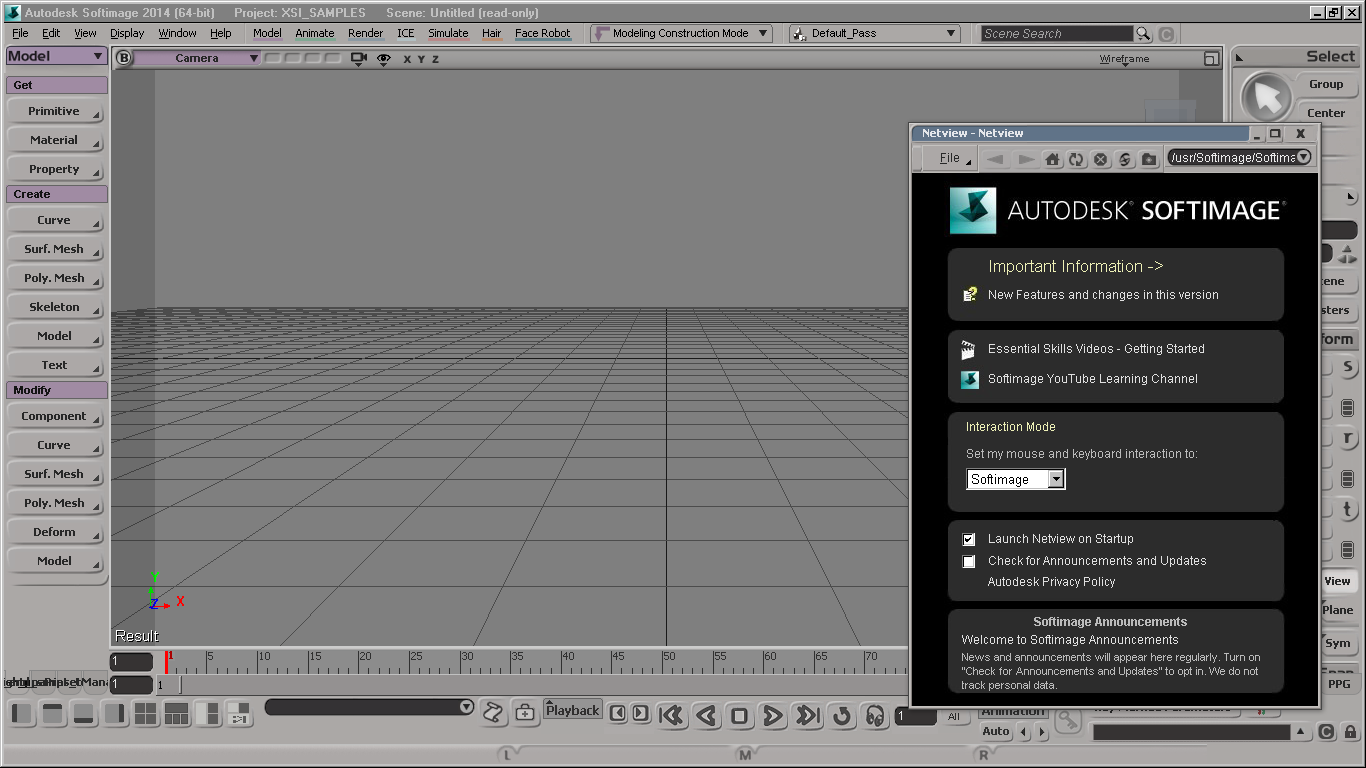Open Autodesk Privacy Policy link
The image size is (1366, 768).
click(x=1051, y=582)
